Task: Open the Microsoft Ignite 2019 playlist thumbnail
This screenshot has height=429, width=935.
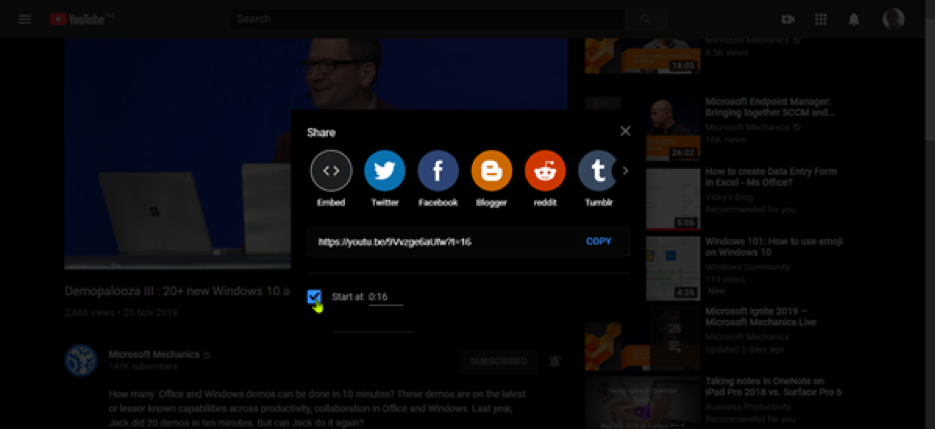Action: (642, 338)
